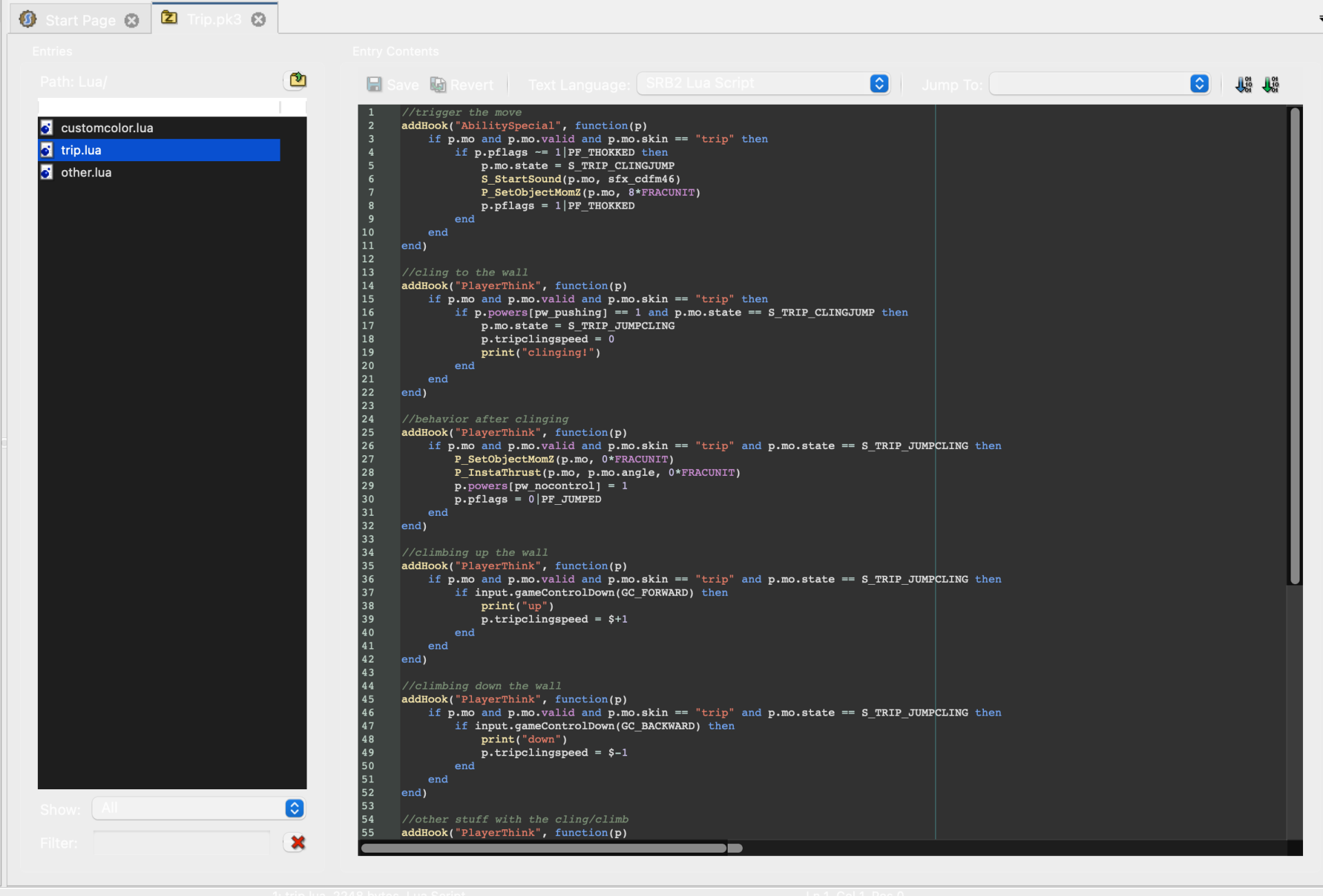Click the '//trigger the move' comment on line 1
Viewport: 1323px width, 896px height.
click(462, 112)
